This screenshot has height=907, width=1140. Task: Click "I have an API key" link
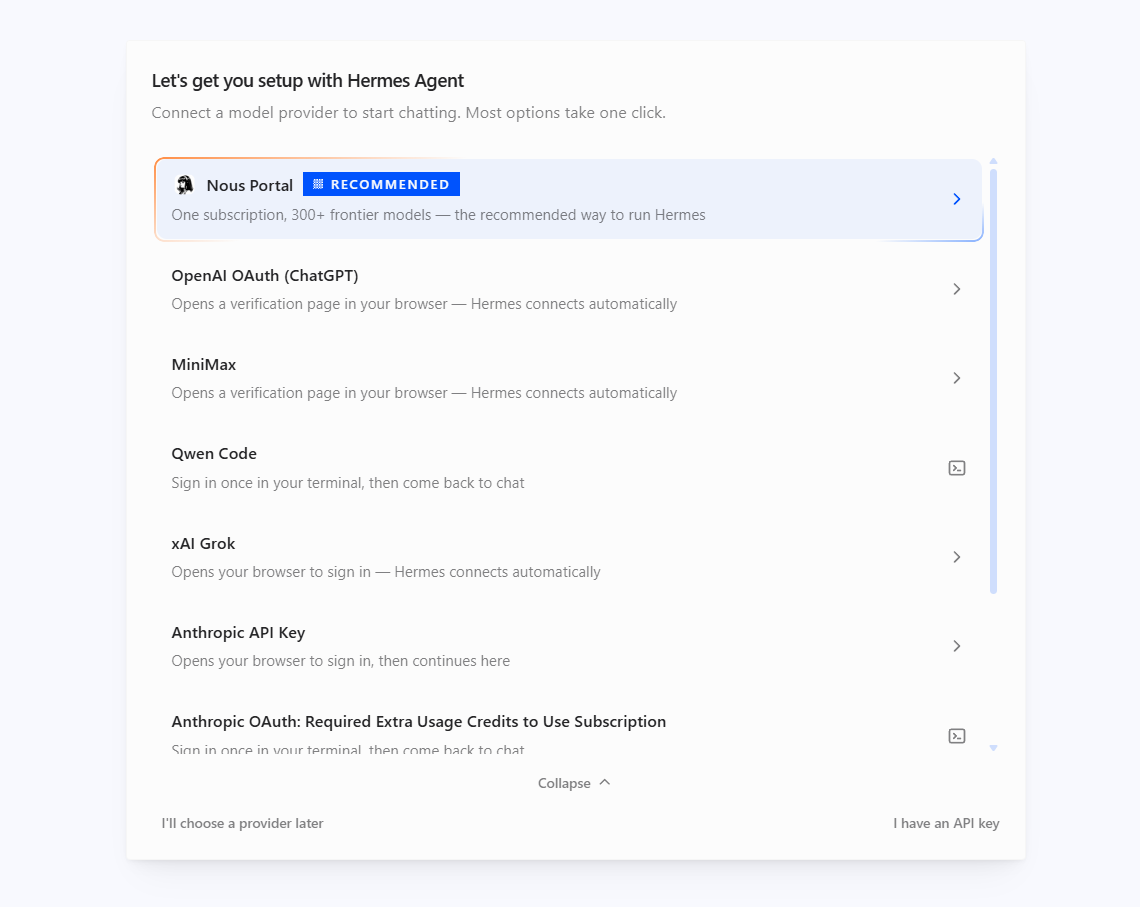click(x=946, y=823)
